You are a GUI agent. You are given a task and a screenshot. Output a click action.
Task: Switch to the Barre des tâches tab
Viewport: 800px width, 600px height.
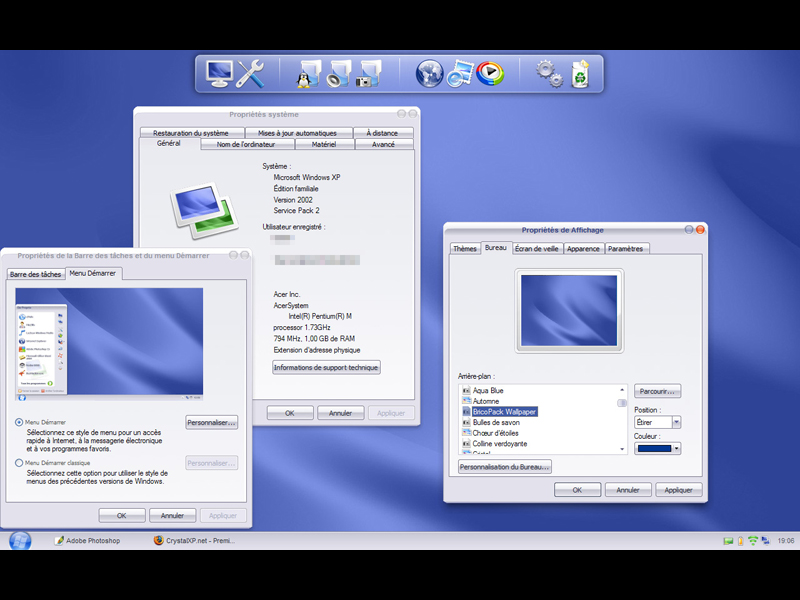pos(36,274)
